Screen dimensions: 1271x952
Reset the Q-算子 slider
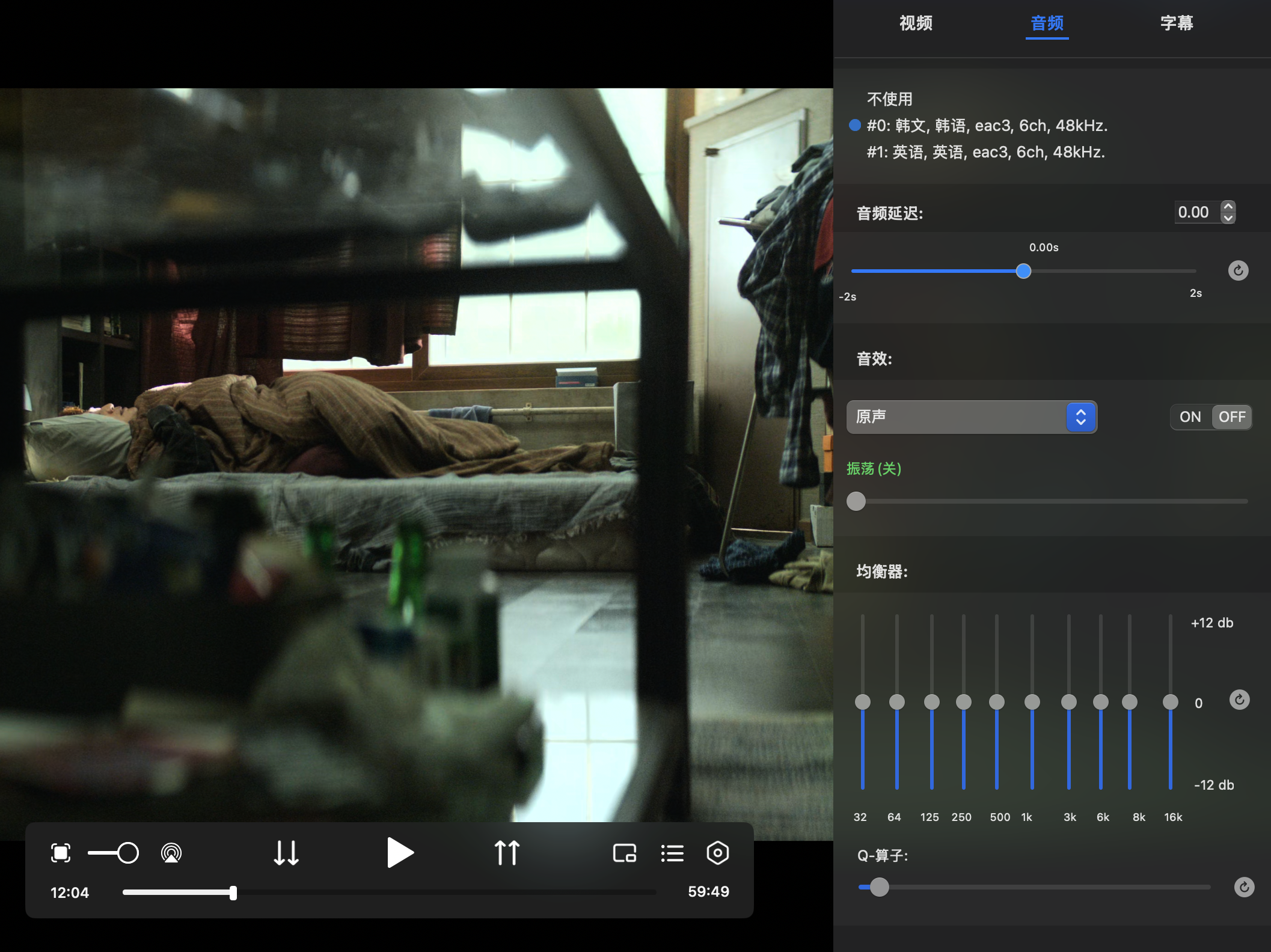1244,887
